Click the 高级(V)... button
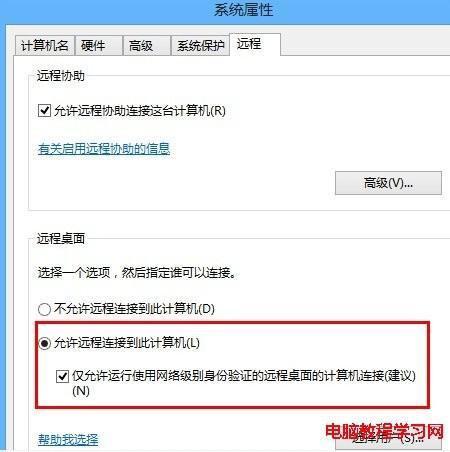 (388, 183)
